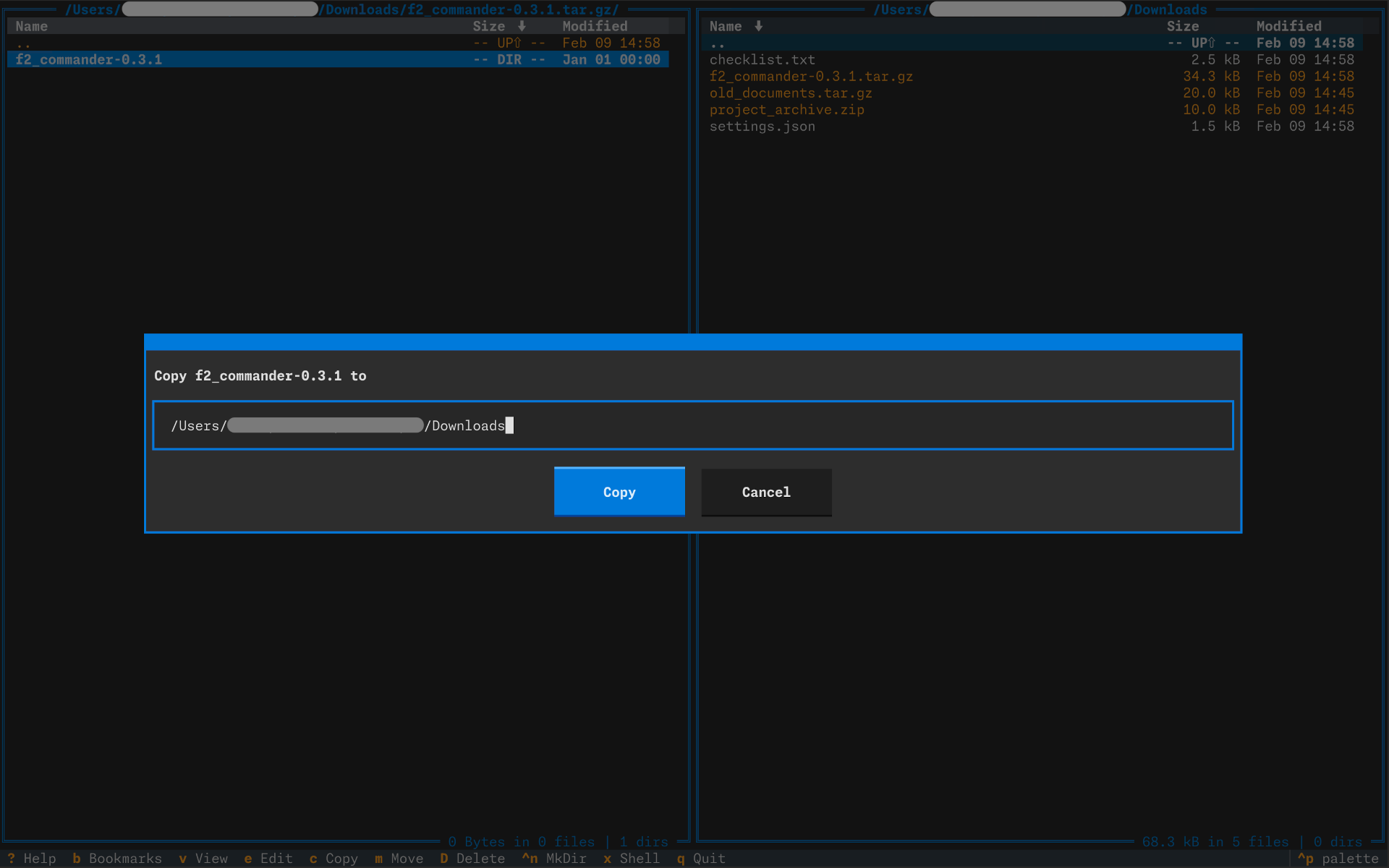Choose Copy in the footer bar
The image size is (1389, 868).
click(334, 859)
